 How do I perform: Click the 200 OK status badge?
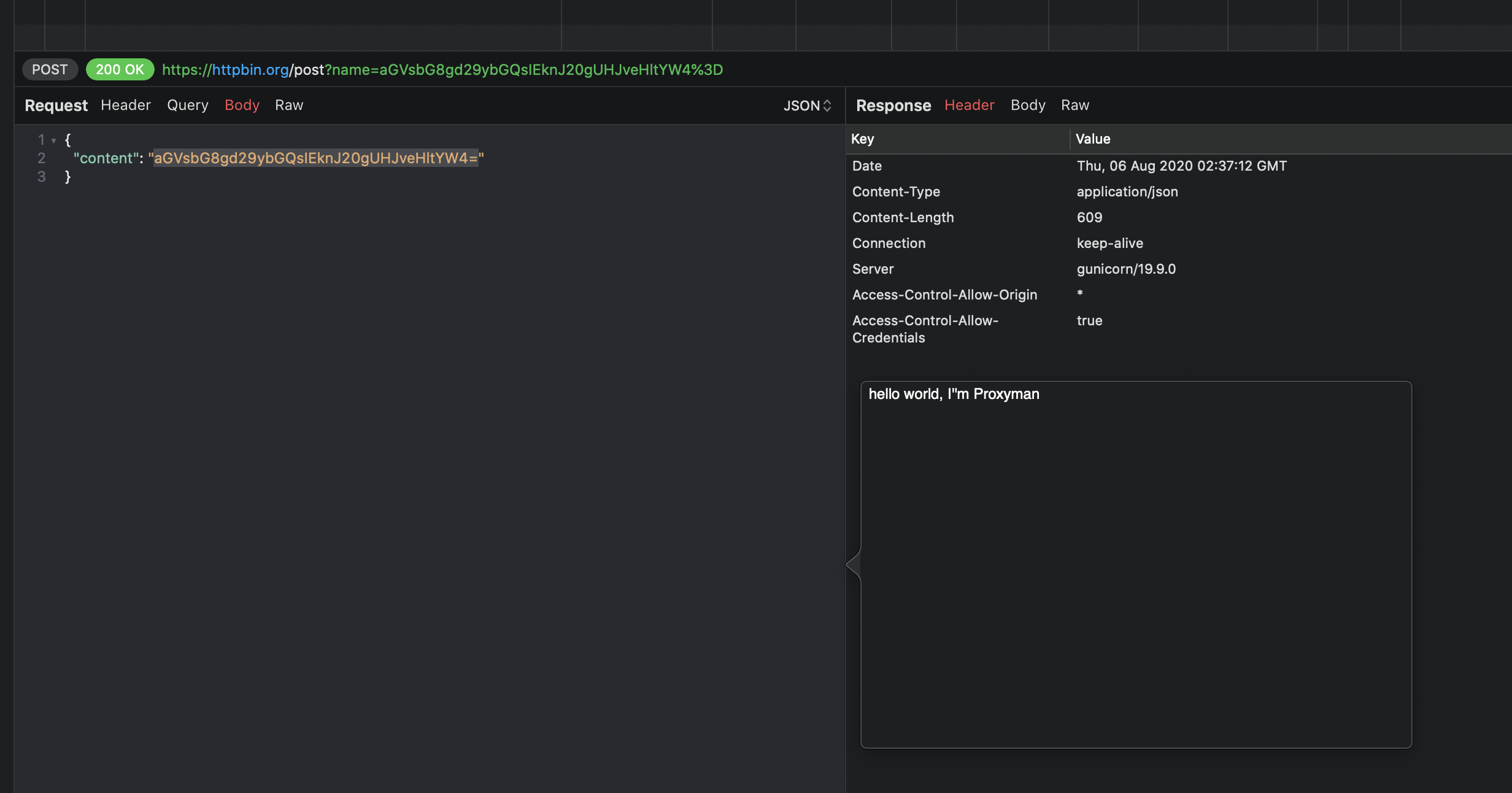coord(120,69)
